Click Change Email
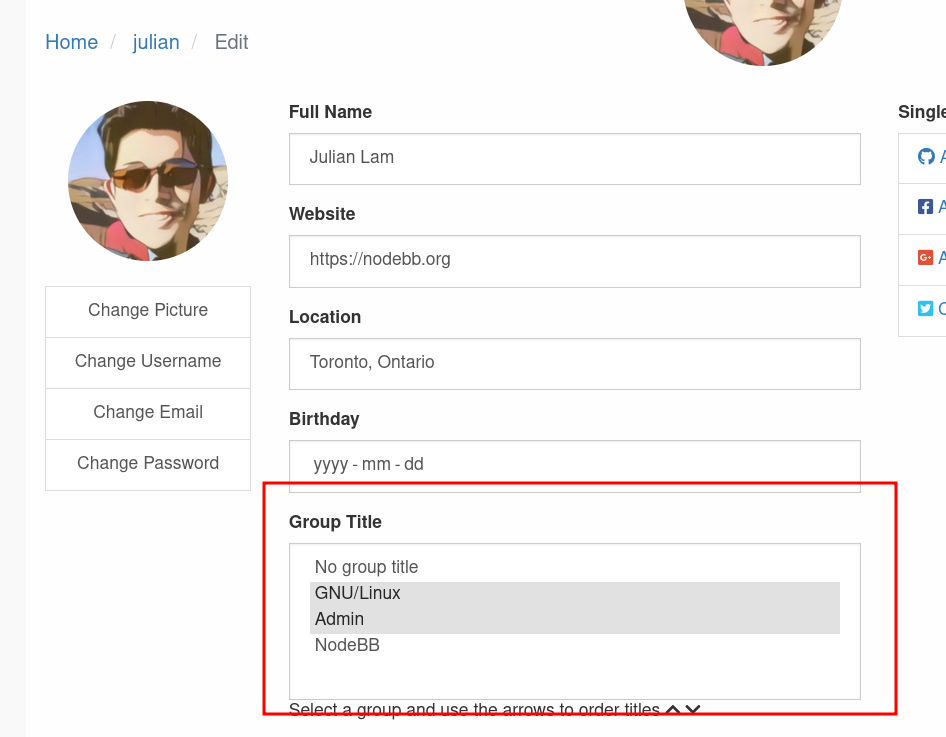 pyautogui.click(x=147, y=413)
